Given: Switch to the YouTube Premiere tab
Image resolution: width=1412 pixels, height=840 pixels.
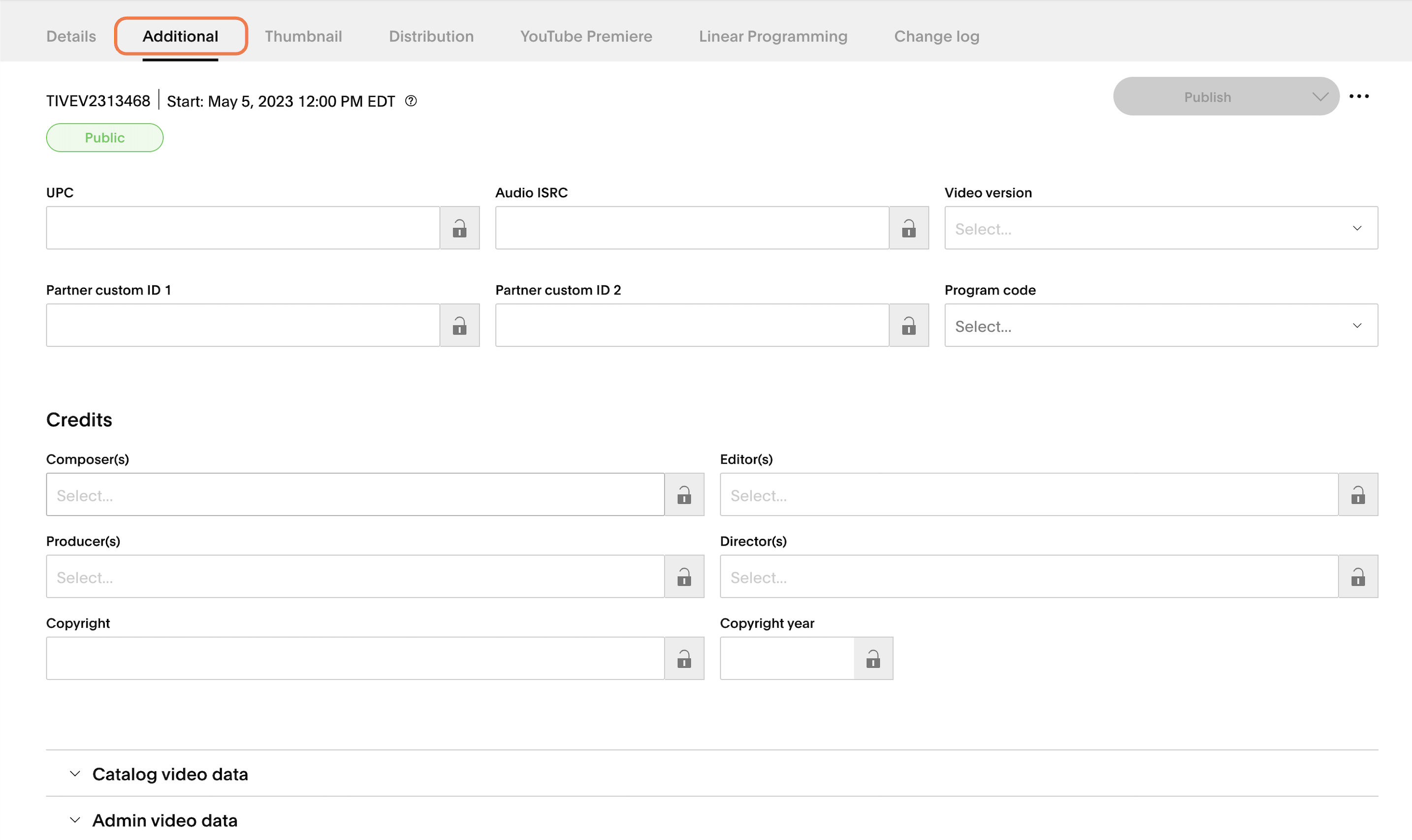Looking at the screenshot, I should tap(586, 37).
